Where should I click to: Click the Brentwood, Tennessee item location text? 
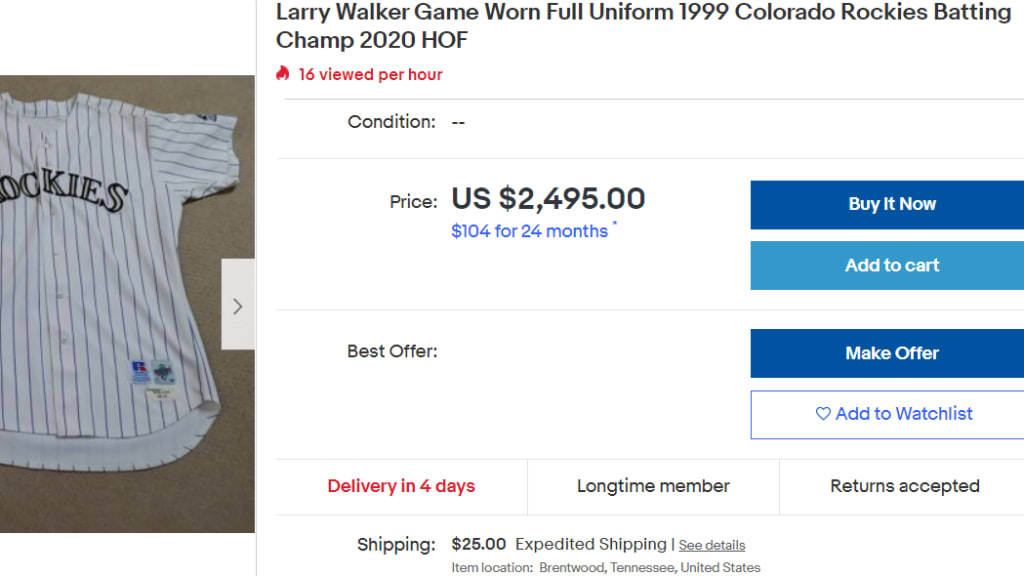[649, 567]
